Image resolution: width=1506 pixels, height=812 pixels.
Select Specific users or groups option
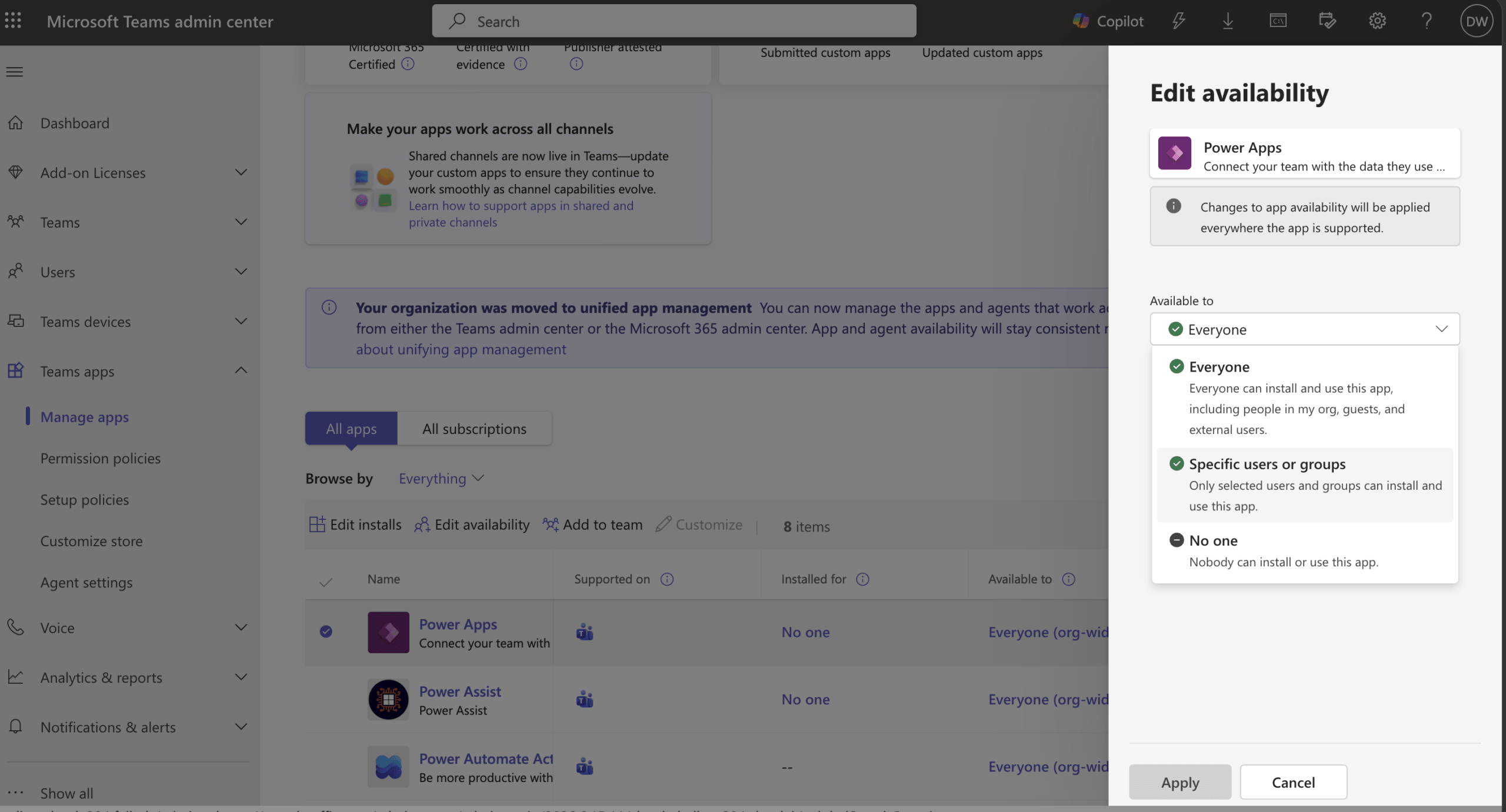coord(1305,484)
